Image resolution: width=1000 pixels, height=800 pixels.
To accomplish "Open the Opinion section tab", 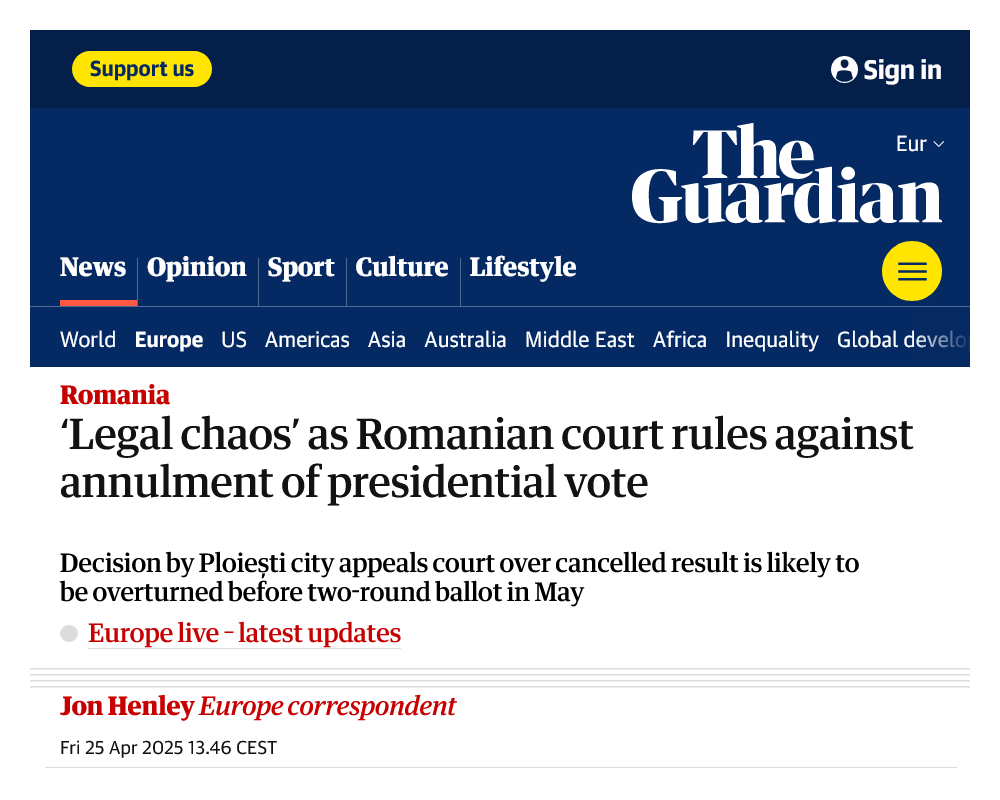I will pyautogui.click(x=196, y=267).
